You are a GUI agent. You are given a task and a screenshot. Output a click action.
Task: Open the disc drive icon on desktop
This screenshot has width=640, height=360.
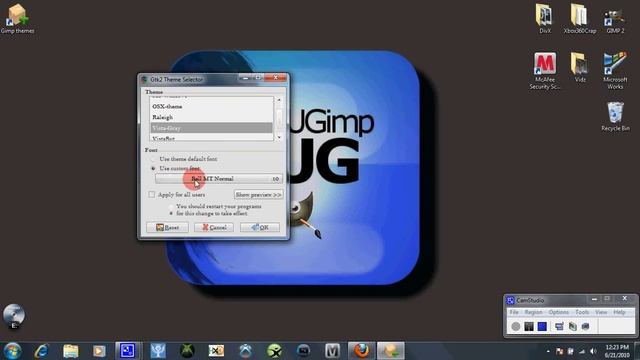(14, 316)
